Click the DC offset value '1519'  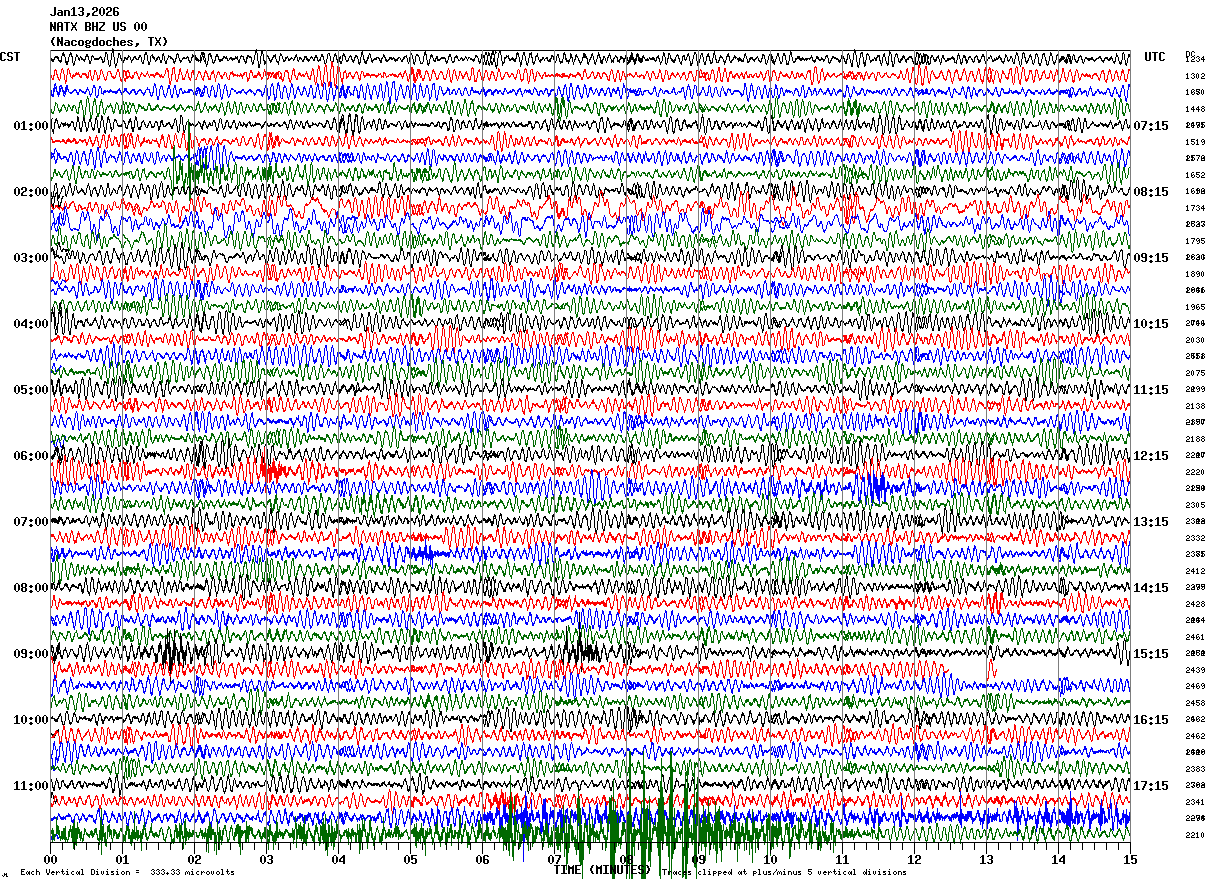point(1195,142)
